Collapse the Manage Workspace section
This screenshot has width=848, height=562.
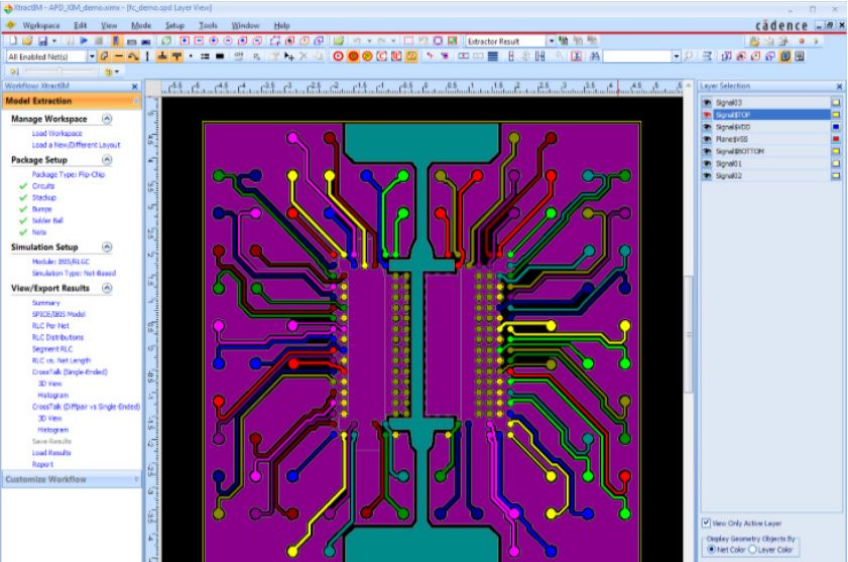pyautogui.click(x=107, y=118)
